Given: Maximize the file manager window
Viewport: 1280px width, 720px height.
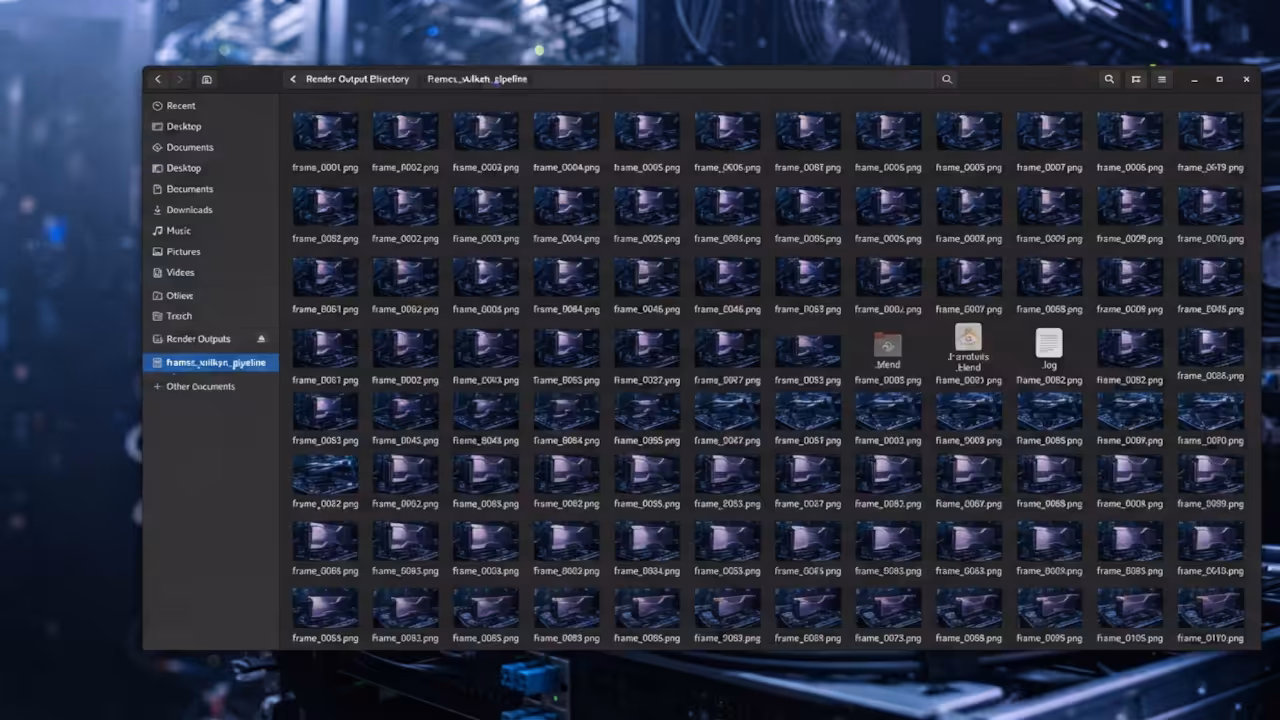Looking at the screenshot, I should point(1219,79).
